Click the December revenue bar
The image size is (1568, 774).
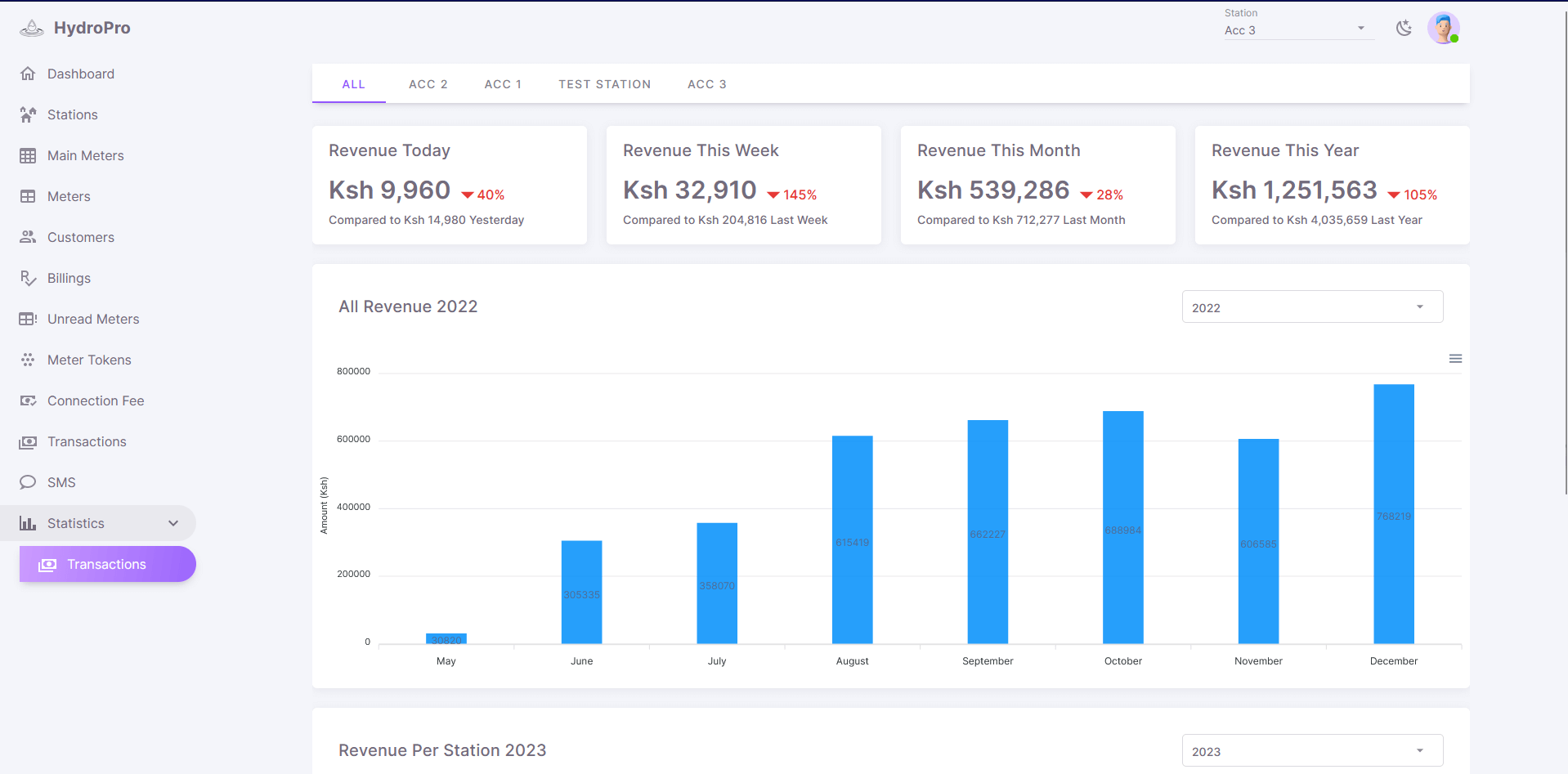1393,513
